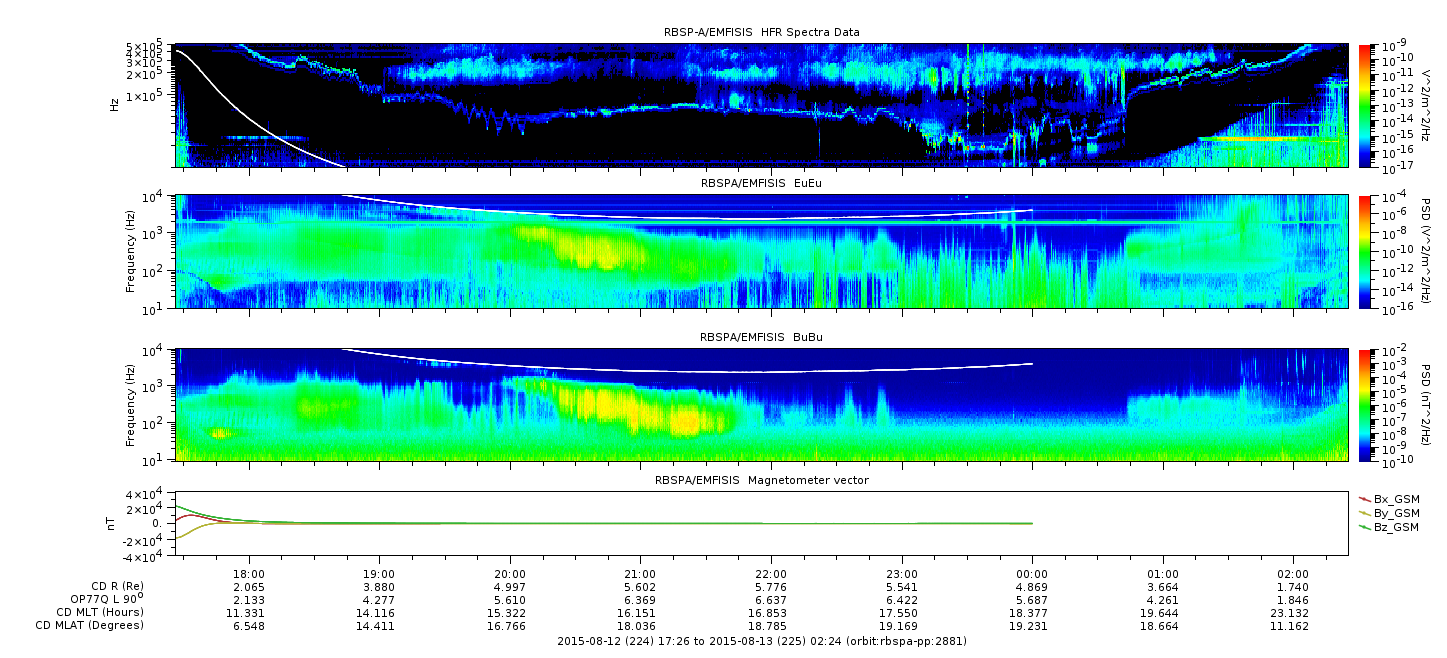Click the HFR Spectra color bar
This screenshot has height=658, width=1447.
[1365, 105]
